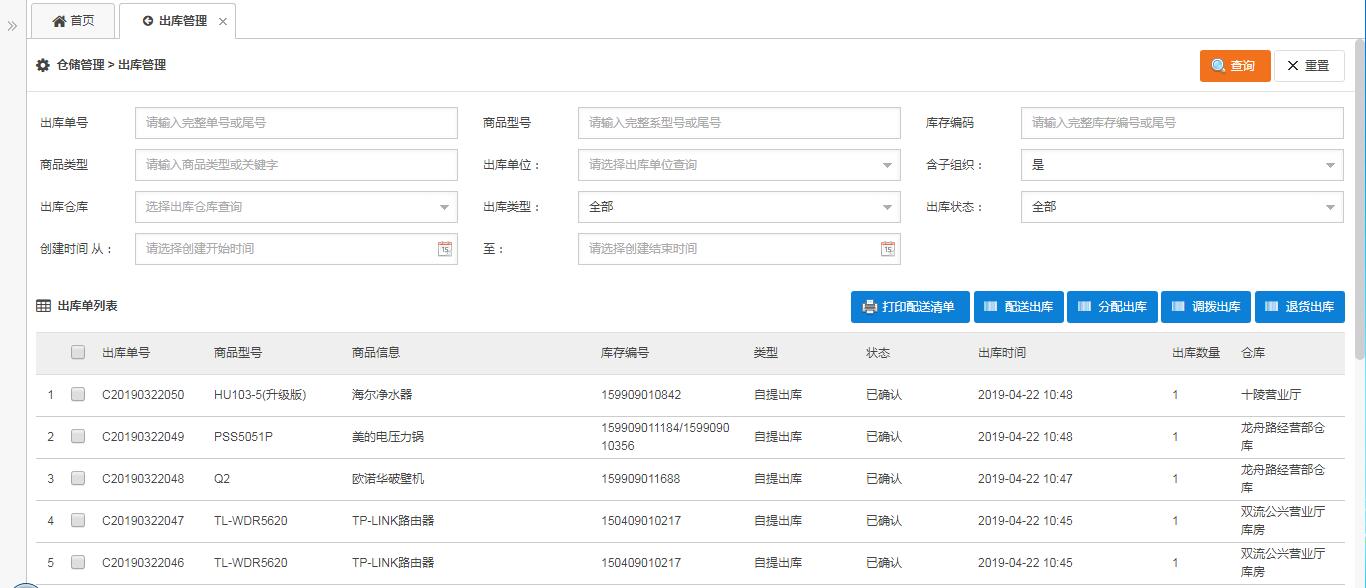Close the 出库管理 tab with X icon
This screenshot has width=1366, height=588.
point(222,21)
